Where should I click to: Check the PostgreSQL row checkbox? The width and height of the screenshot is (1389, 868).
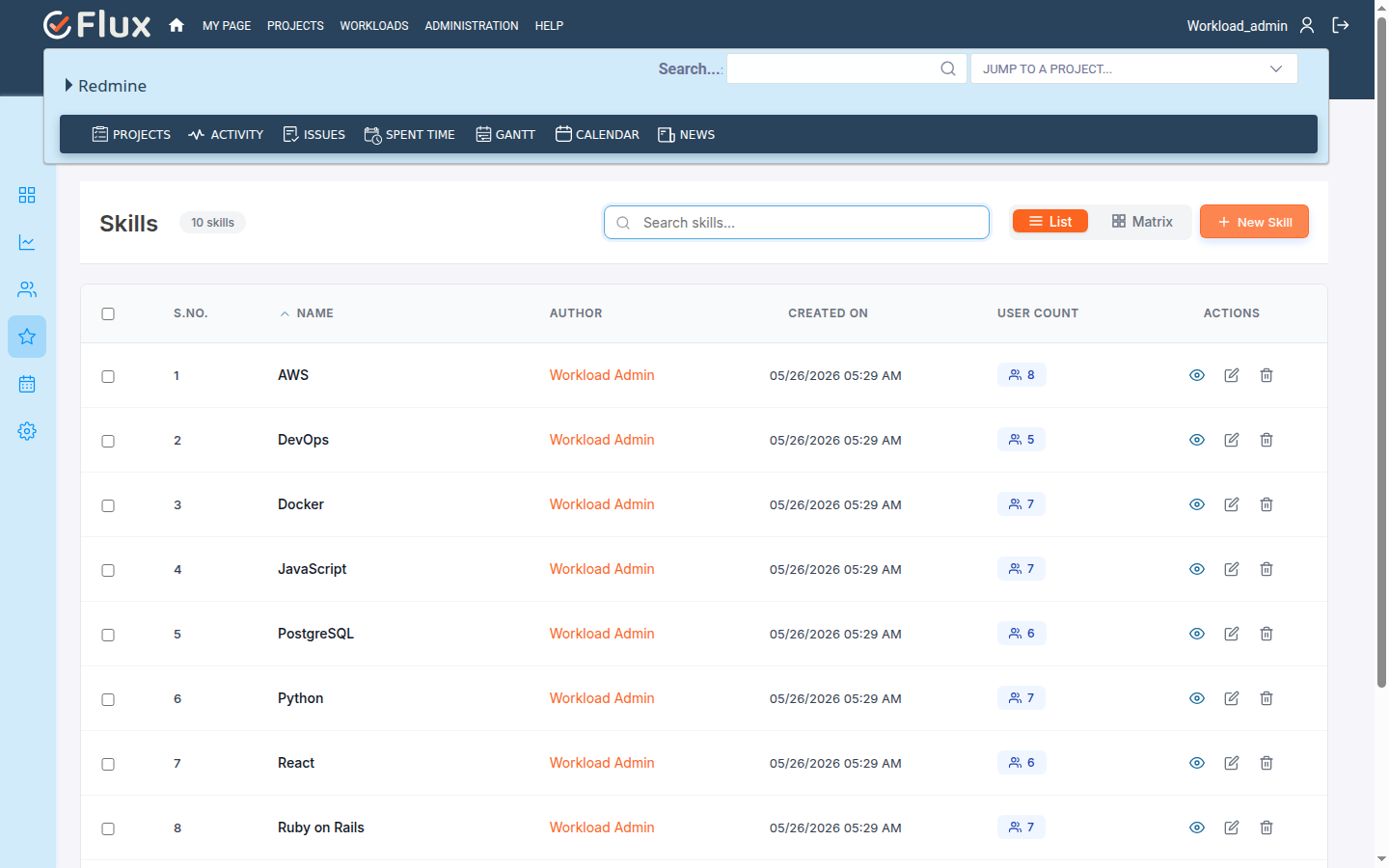(x=108, y=635)
